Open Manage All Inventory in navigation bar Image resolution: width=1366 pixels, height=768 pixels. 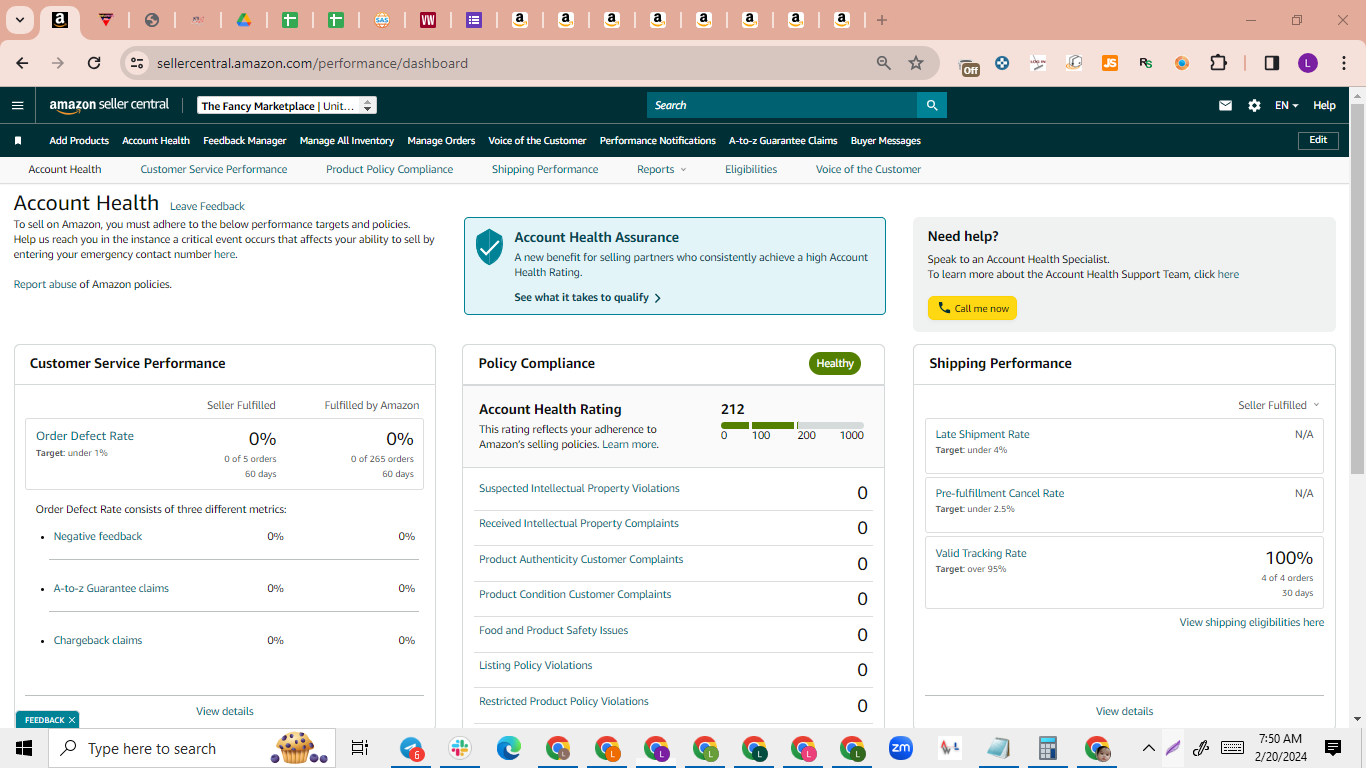pyautogui.click(x=347, y=141)
